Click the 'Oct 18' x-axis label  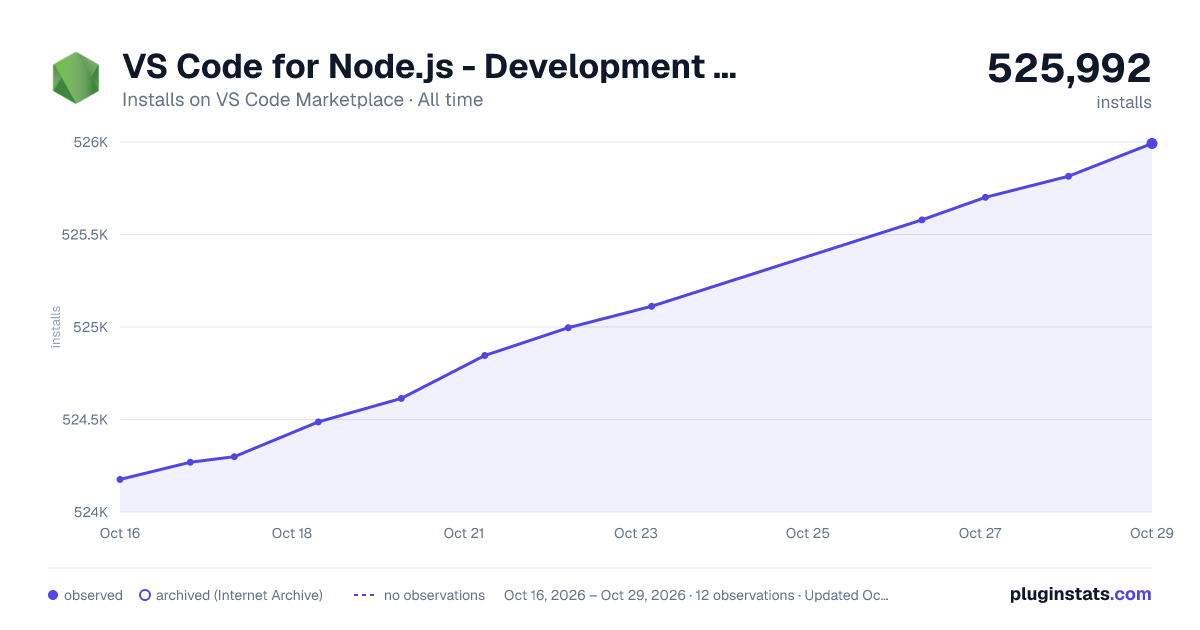[292, 533]
